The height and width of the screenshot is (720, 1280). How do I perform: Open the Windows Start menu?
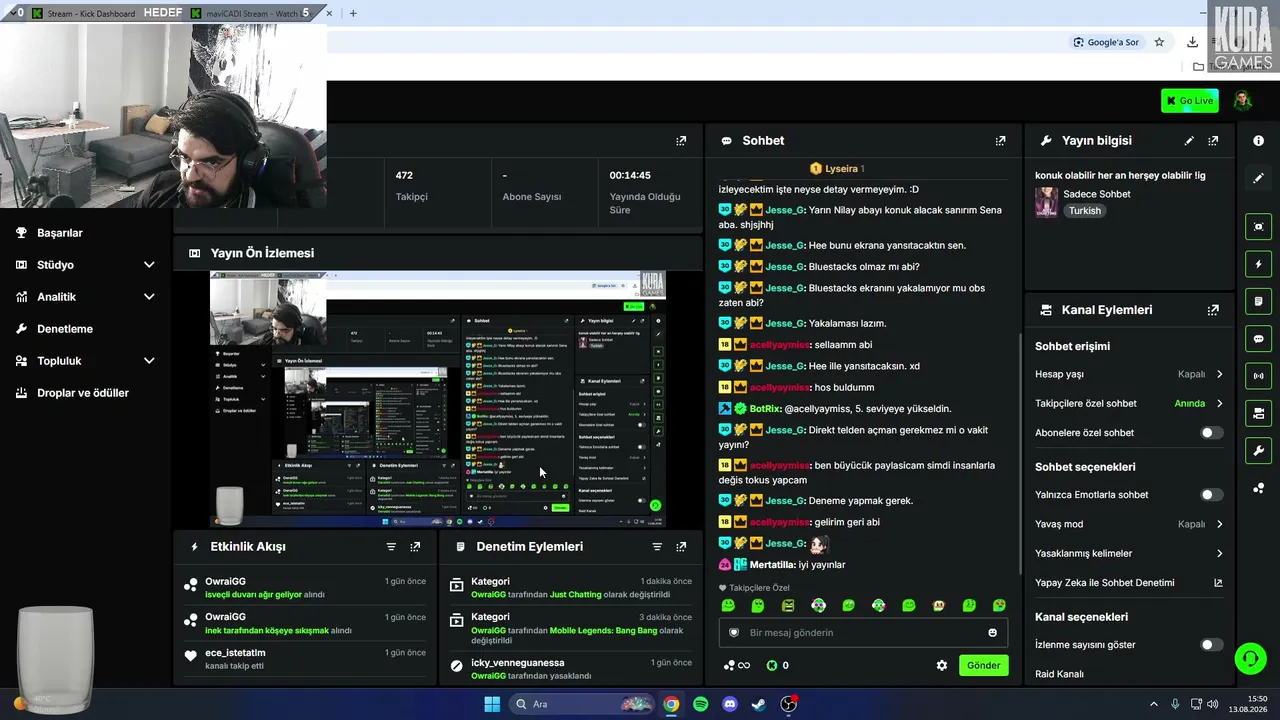492,704
